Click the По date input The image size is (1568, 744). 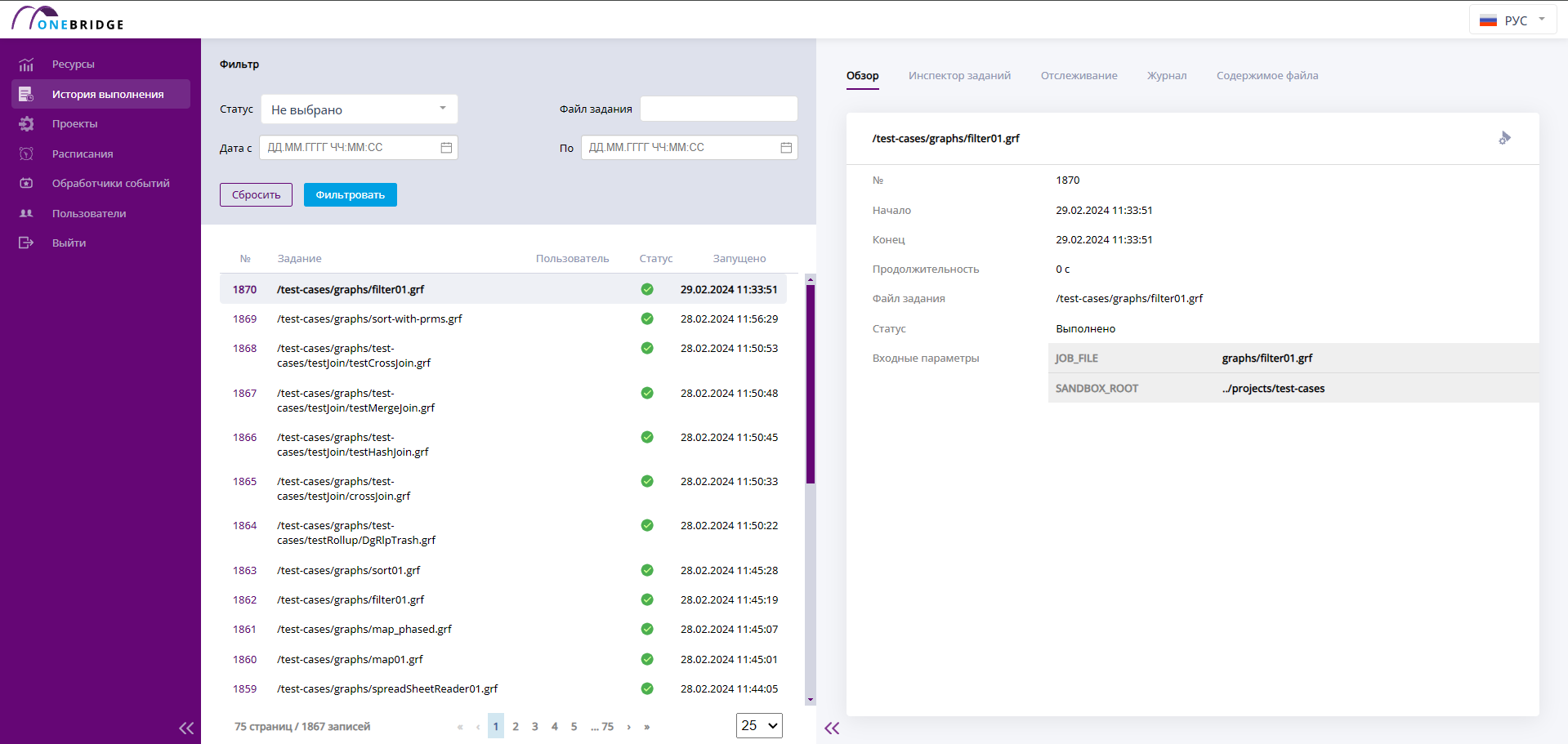tap(690, 148)
